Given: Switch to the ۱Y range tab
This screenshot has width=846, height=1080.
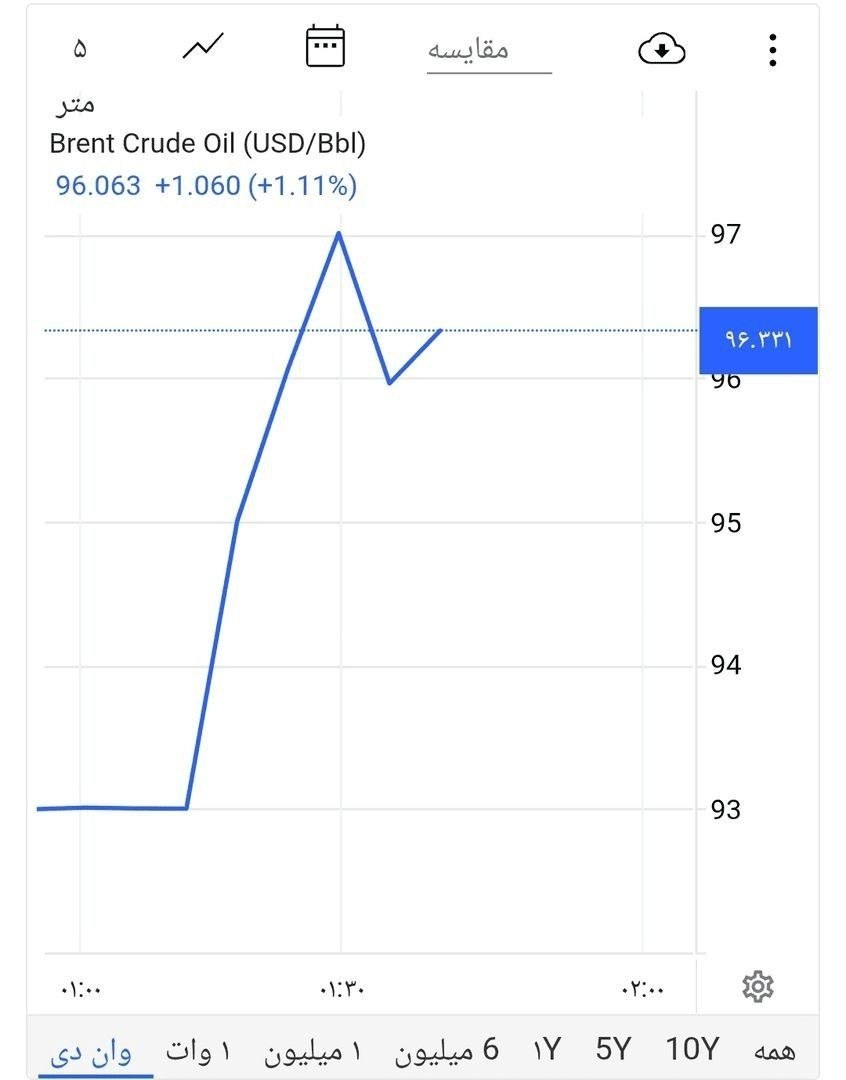Looking at the screenshot, I should (547, 1050).
